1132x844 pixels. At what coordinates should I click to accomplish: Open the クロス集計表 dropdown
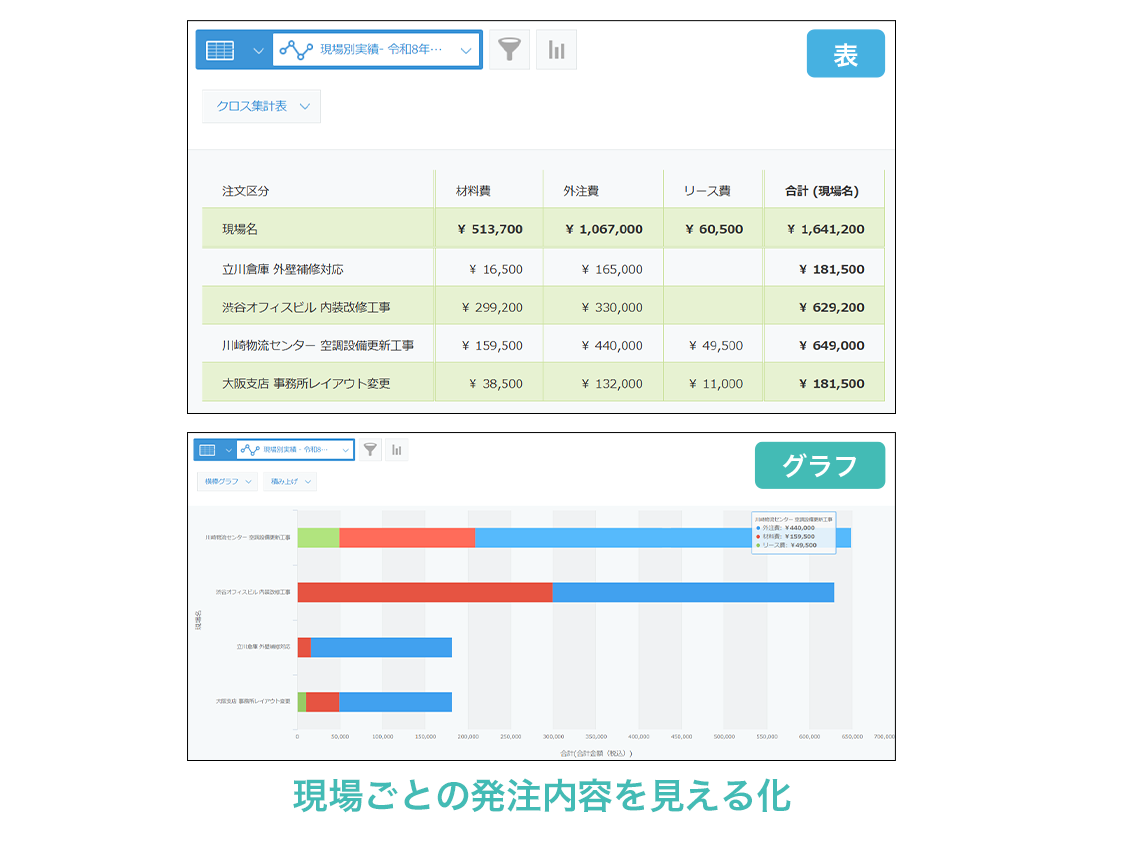(x=261, y=105)
